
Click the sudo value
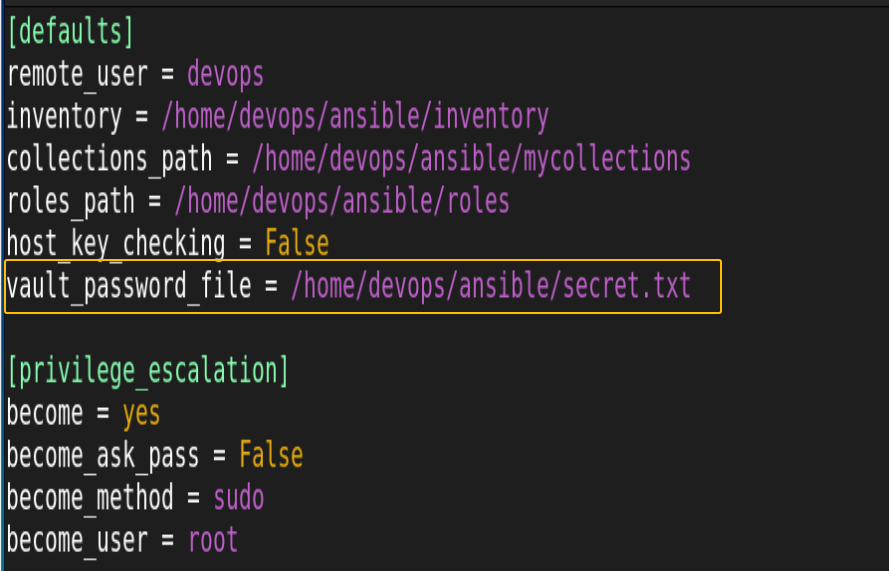[239, 498]
